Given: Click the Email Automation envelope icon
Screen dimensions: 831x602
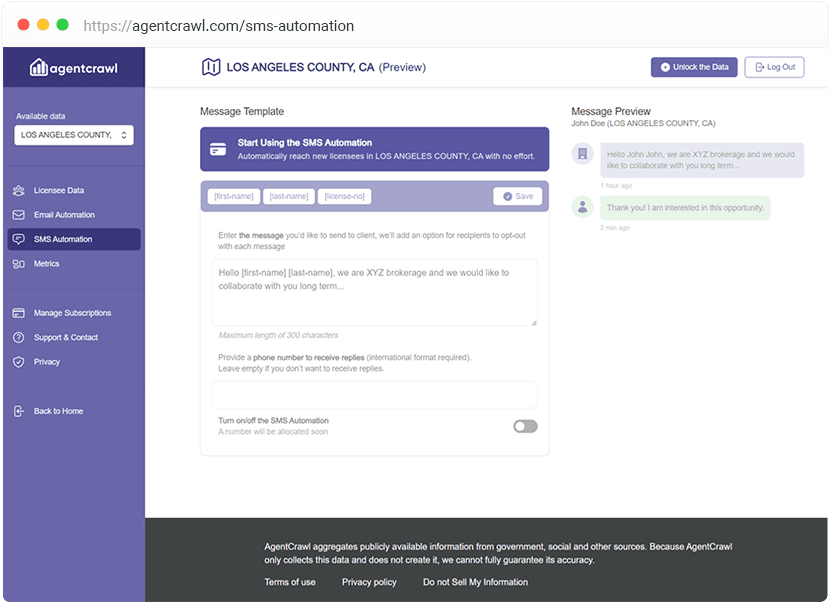Looking at the screenshot, I should click(x=18, y=215).
